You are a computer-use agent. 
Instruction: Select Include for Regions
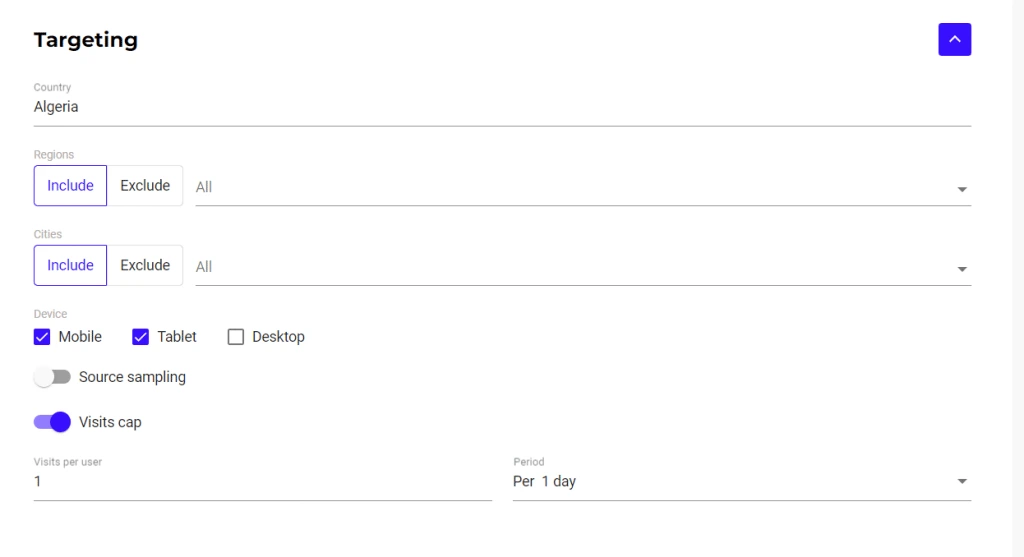point(70,186)
